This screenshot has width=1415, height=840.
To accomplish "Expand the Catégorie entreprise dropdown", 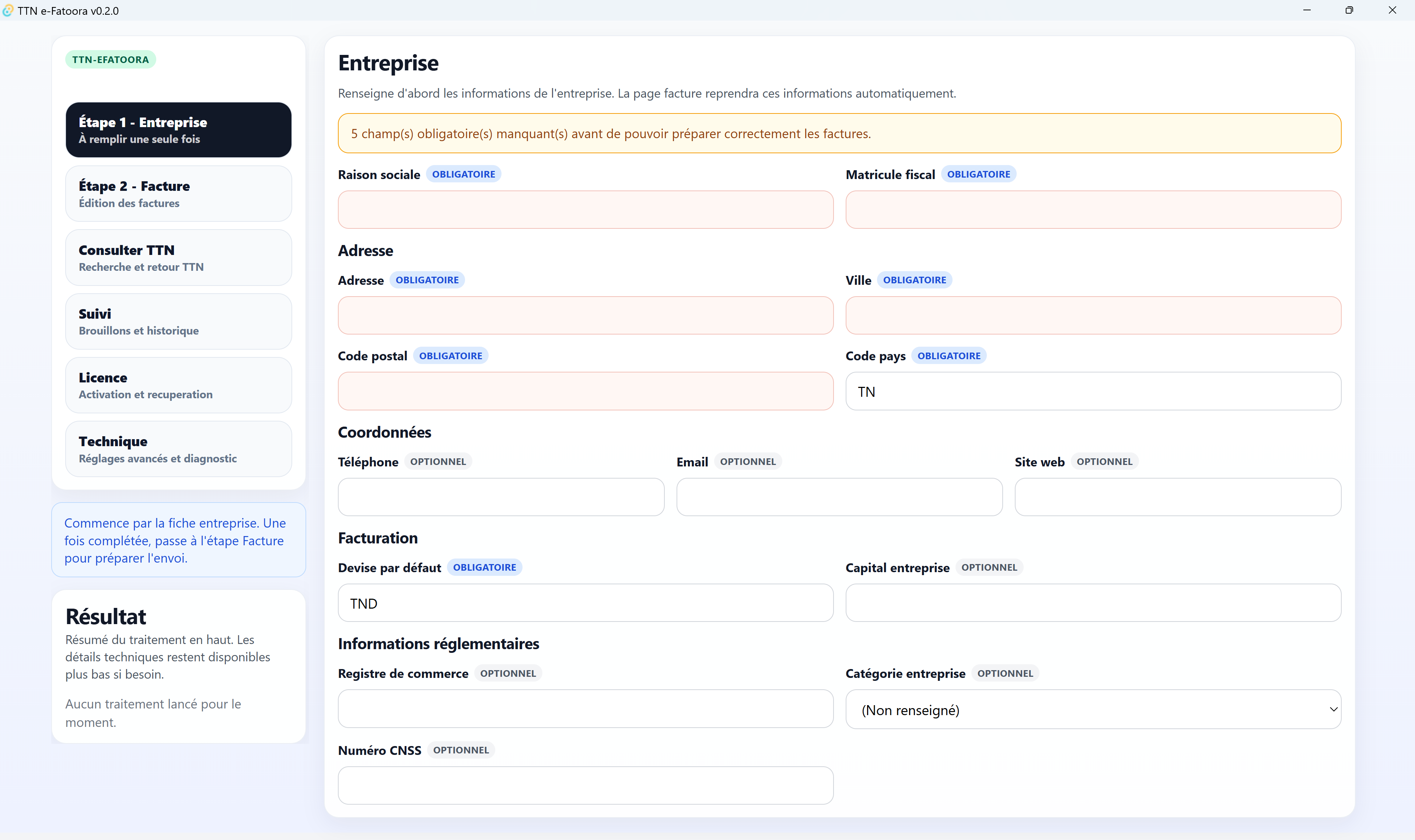I will tap(1092, 710).
